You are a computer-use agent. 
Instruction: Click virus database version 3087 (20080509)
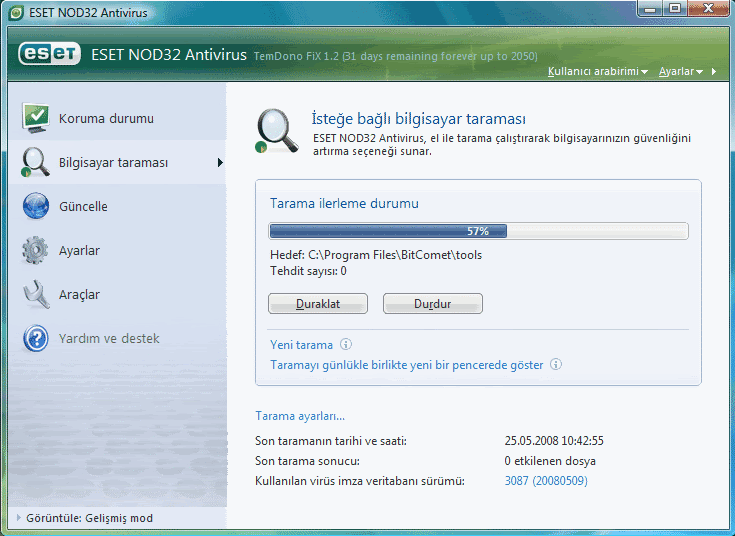546,481
